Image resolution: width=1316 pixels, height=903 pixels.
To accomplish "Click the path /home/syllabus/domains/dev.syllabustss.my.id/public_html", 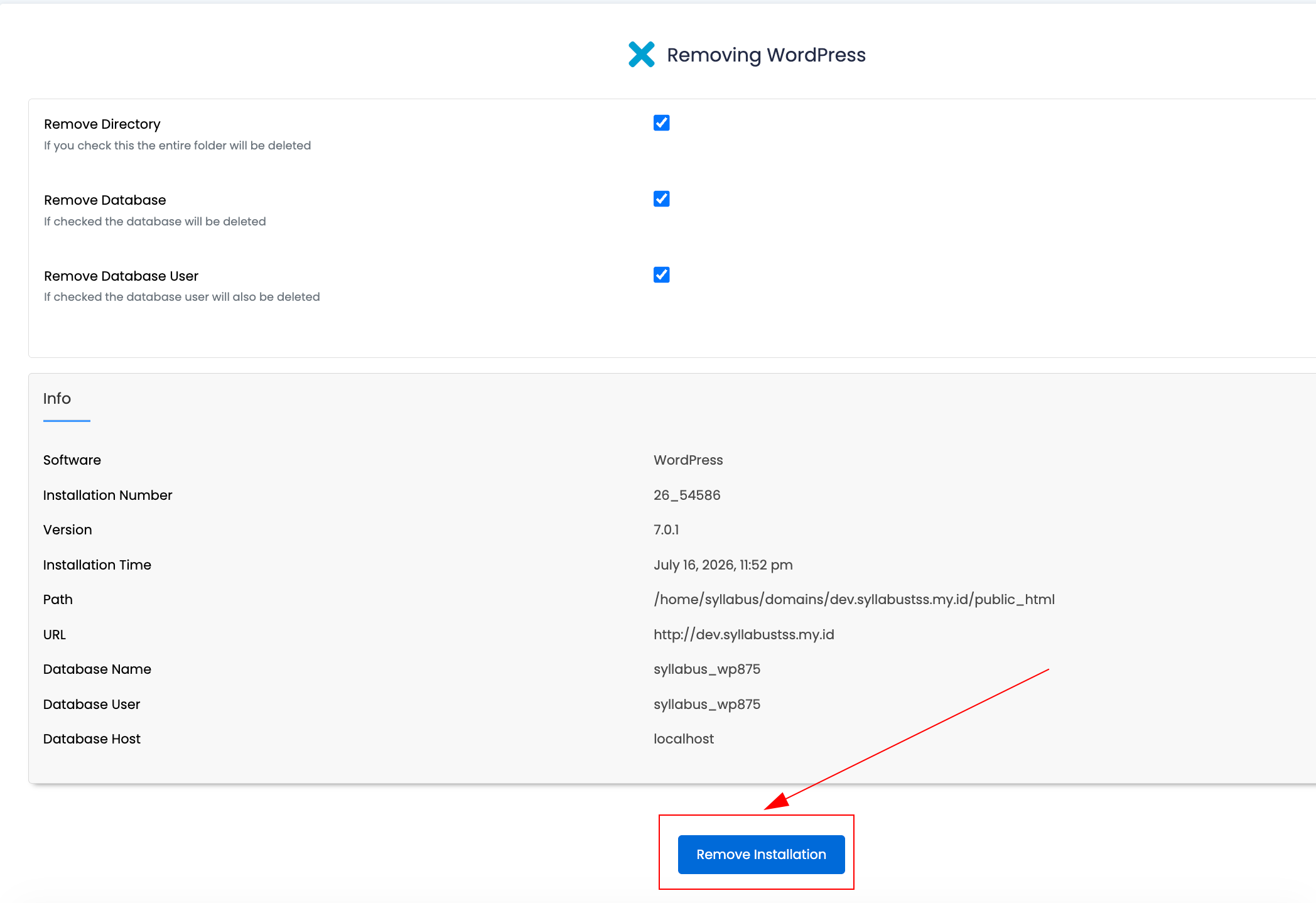I will pyautogui.click(x=854, y=600).
